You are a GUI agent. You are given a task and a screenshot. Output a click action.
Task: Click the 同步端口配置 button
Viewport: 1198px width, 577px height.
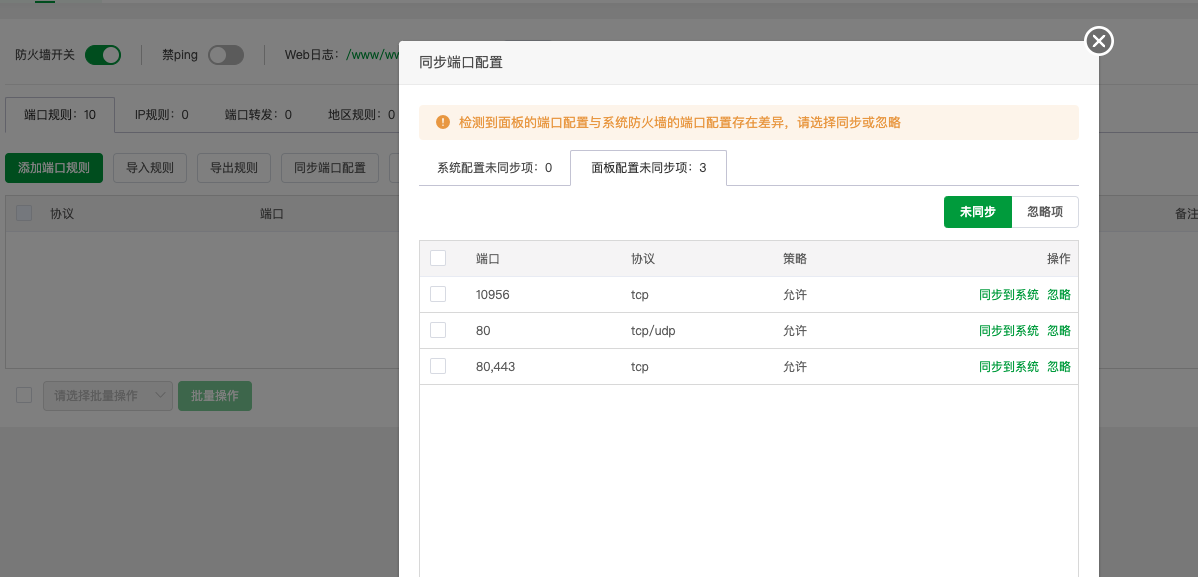(330, 167)
